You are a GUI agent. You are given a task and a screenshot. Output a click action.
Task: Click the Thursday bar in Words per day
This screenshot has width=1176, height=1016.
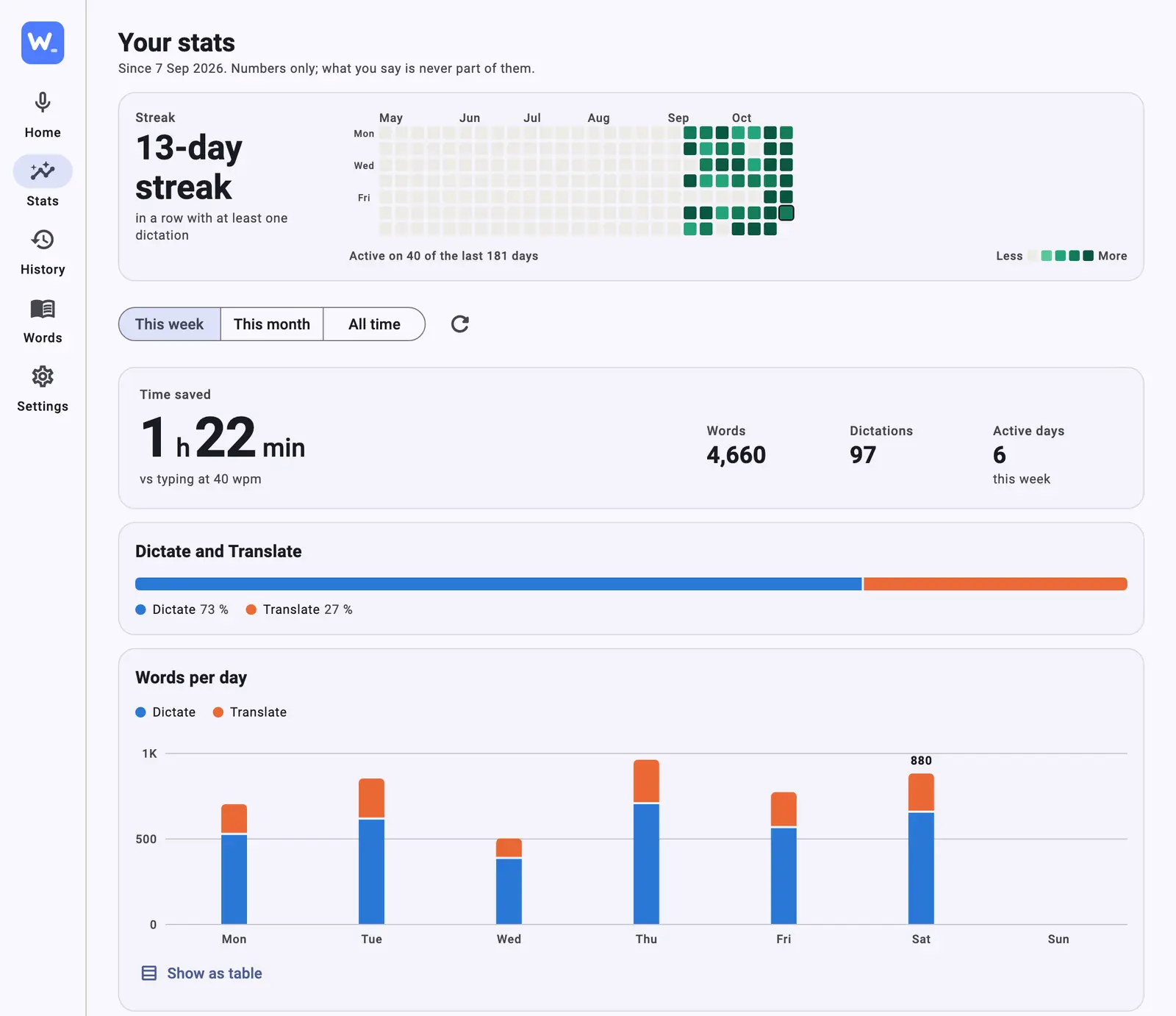pos(646,842)
